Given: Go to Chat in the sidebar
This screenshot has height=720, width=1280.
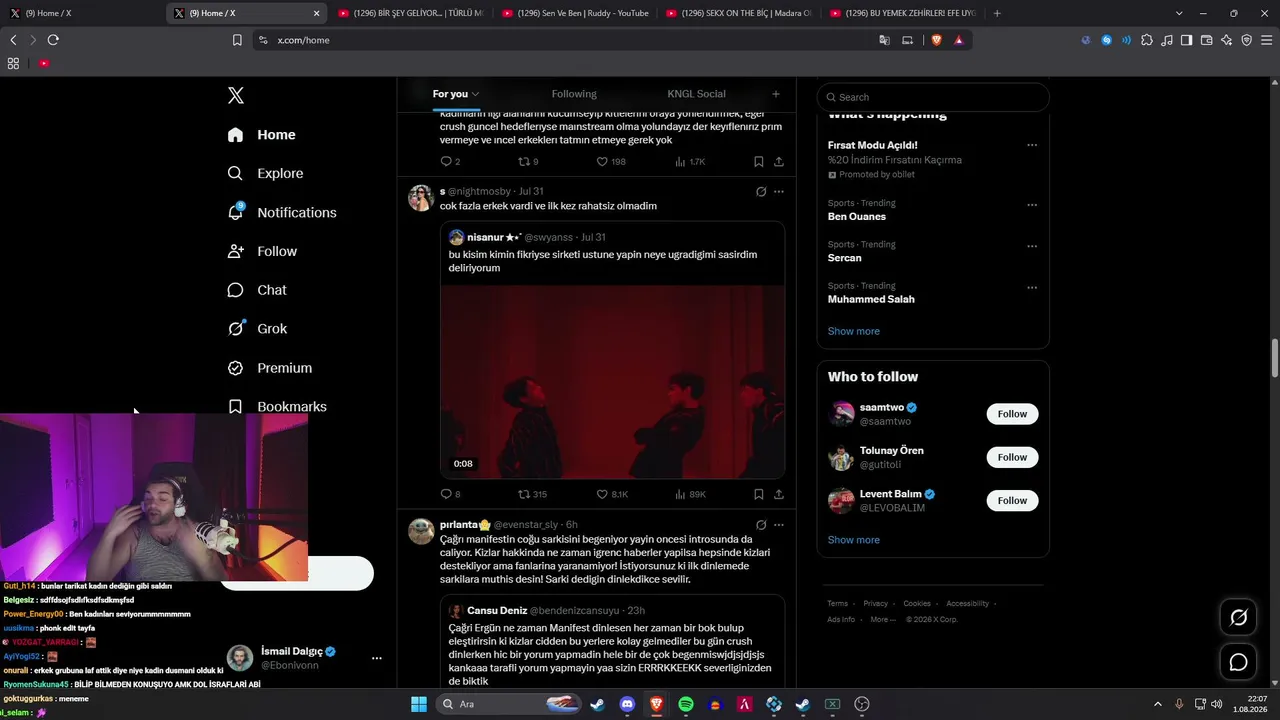Looking at the screenshot, I should (257, 290).
